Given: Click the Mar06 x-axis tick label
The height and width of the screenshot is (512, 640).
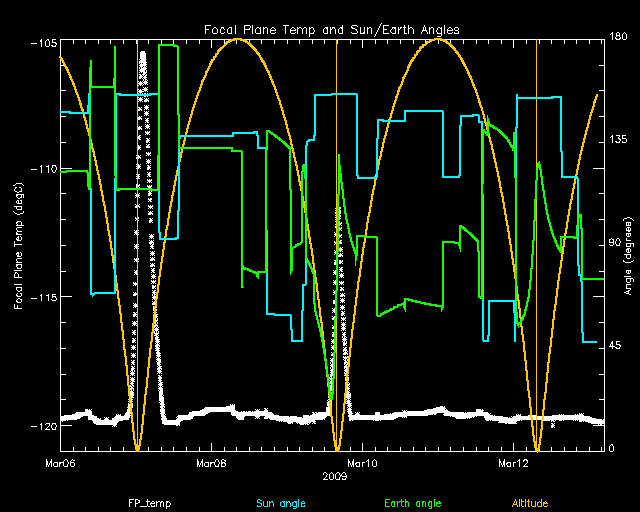Looking at the screenshot, I should pos(60,463).
